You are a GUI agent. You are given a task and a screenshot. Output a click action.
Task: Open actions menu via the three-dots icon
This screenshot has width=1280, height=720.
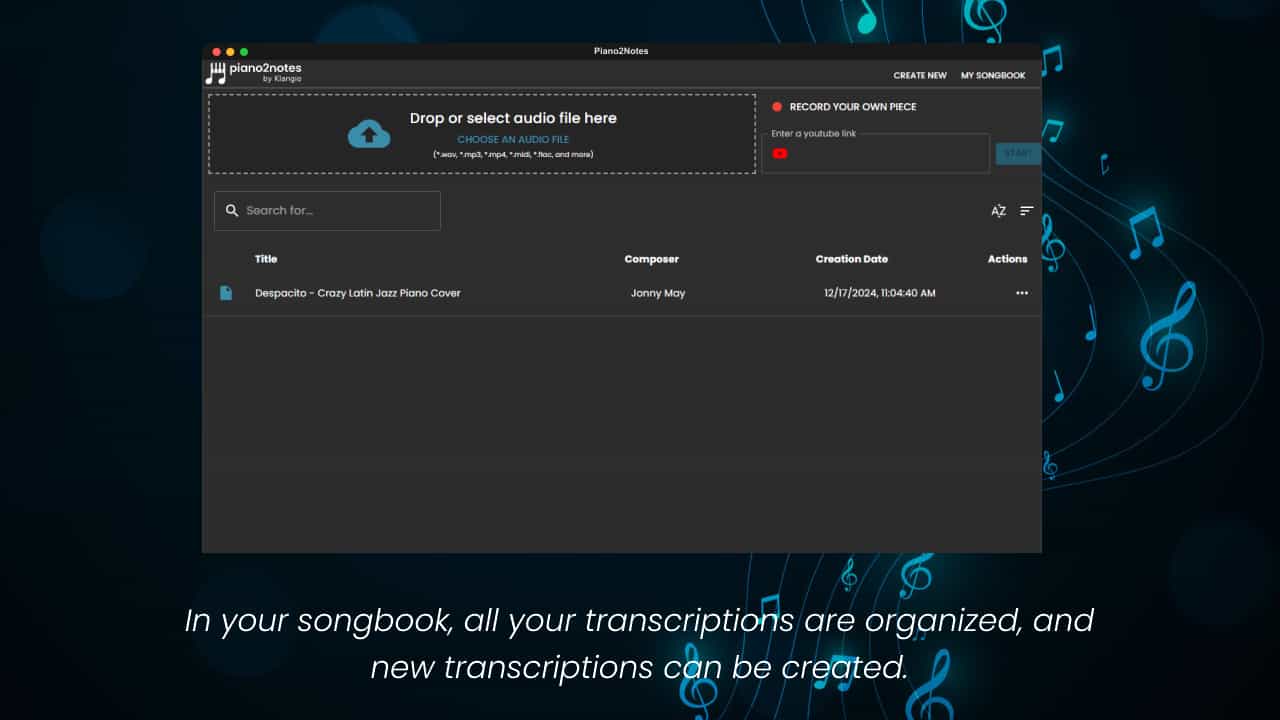point(1022,292)
